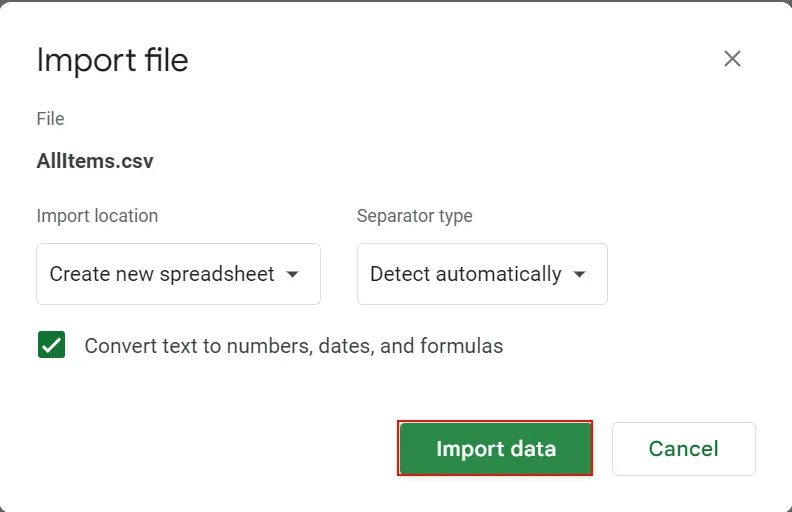Click the 'Import file' dialog title

click(112, 60)
